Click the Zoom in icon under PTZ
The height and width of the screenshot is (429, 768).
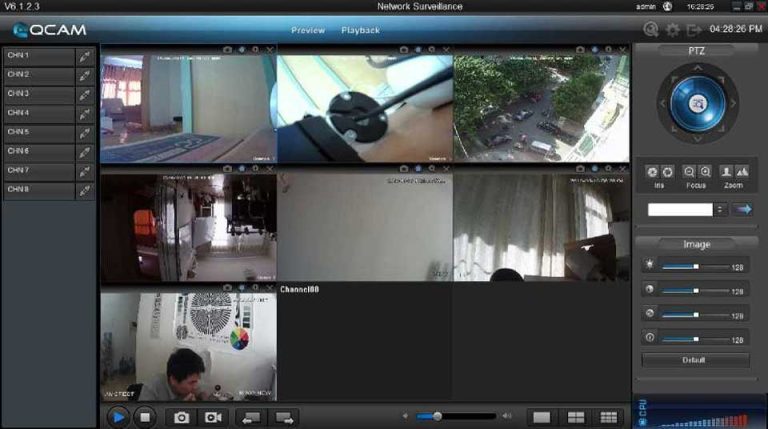coord(727,172)
